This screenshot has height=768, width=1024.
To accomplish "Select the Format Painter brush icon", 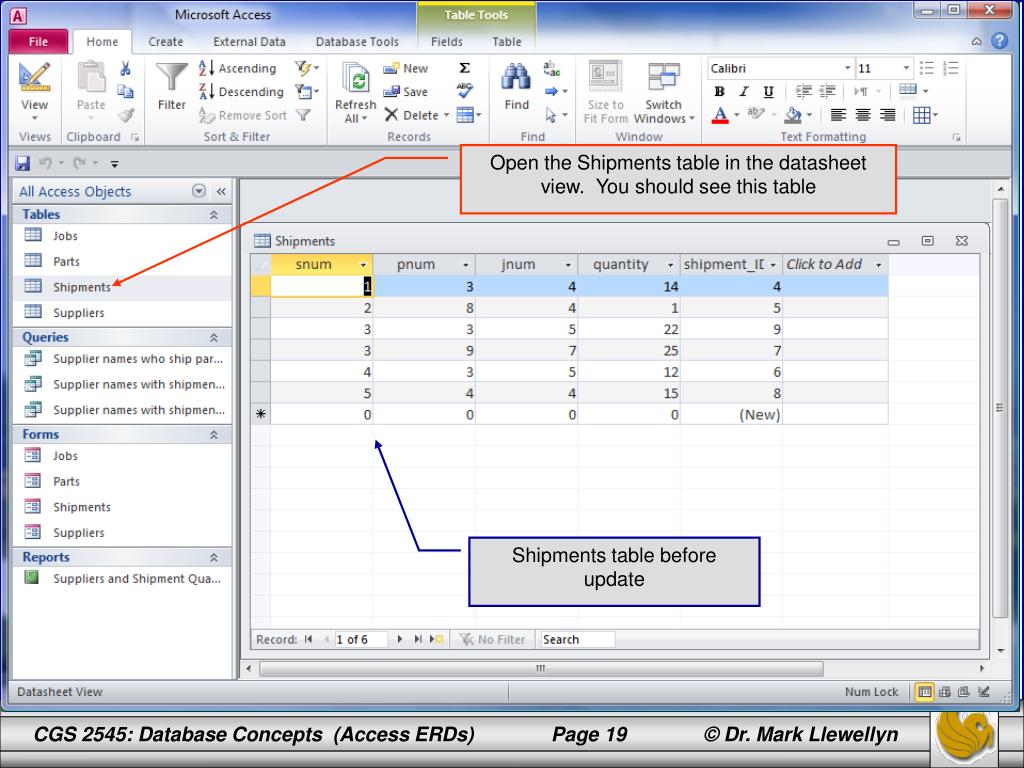I will coord(125,116).
